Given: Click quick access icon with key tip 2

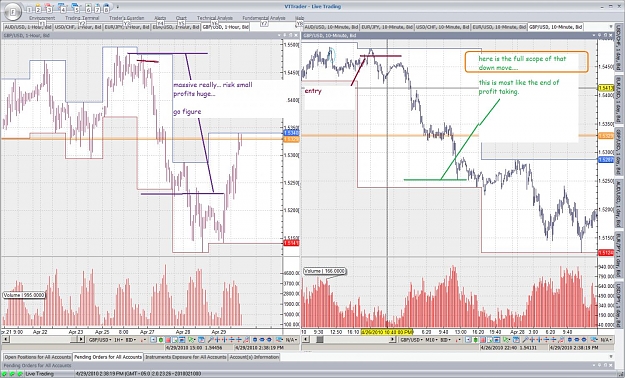Looking at the screenshot, I should point(38,9).
